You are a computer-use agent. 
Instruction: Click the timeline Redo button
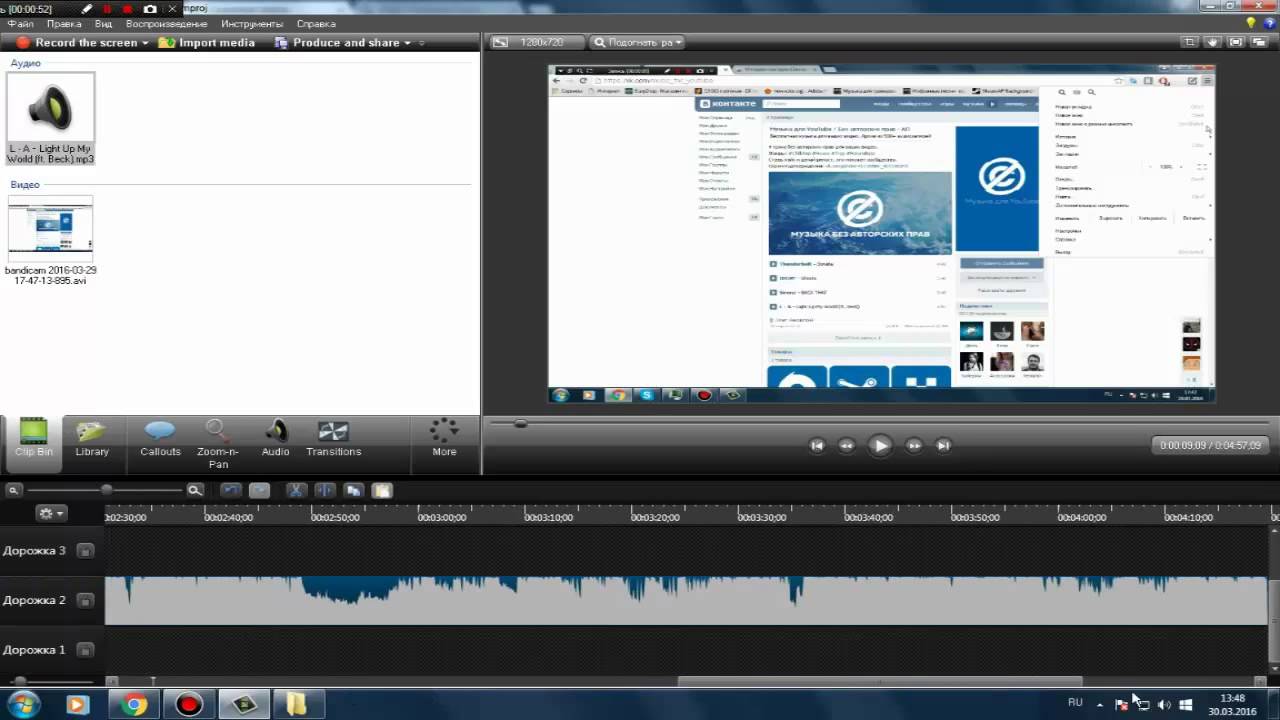tap(259, 490)
